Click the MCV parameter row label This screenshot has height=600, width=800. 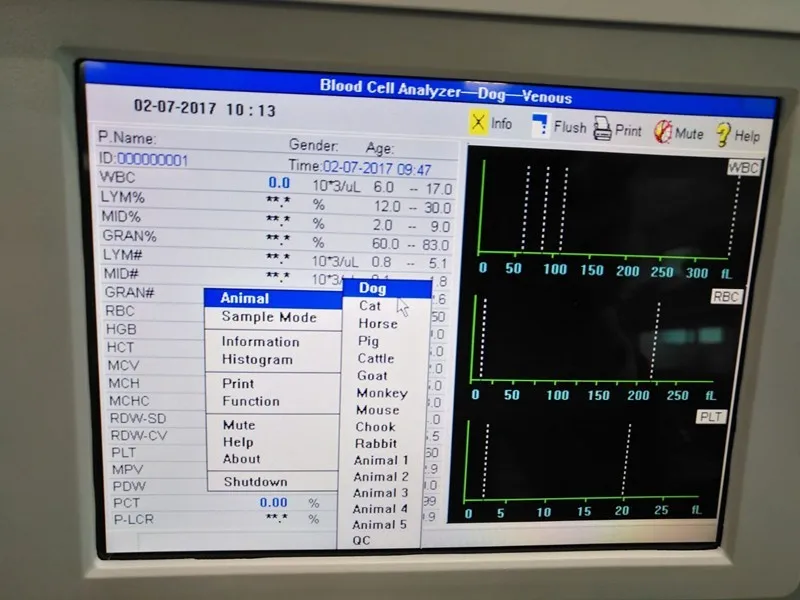tap(123, 365)
